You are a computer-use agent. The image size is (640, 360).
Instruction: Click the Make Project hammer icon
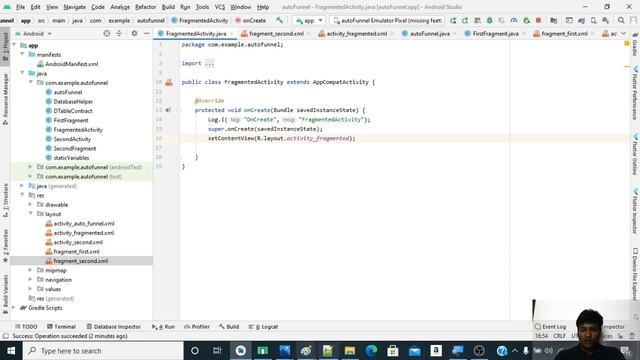(x=280, y=20)
